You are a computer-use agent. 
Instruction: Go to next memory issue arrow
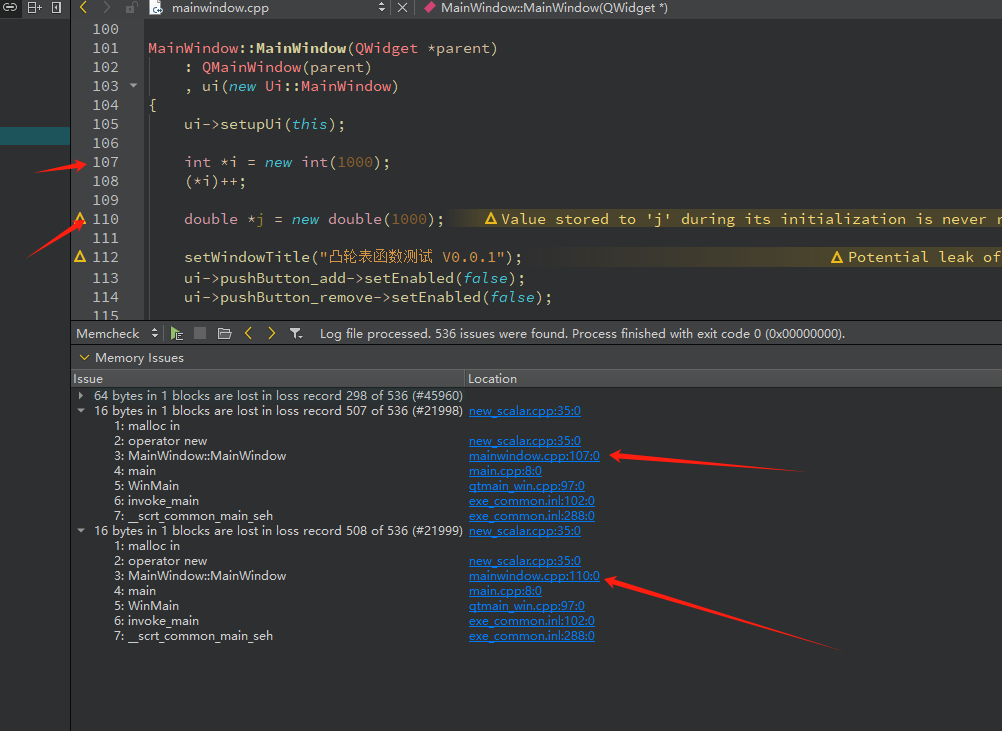coord(272,334)
